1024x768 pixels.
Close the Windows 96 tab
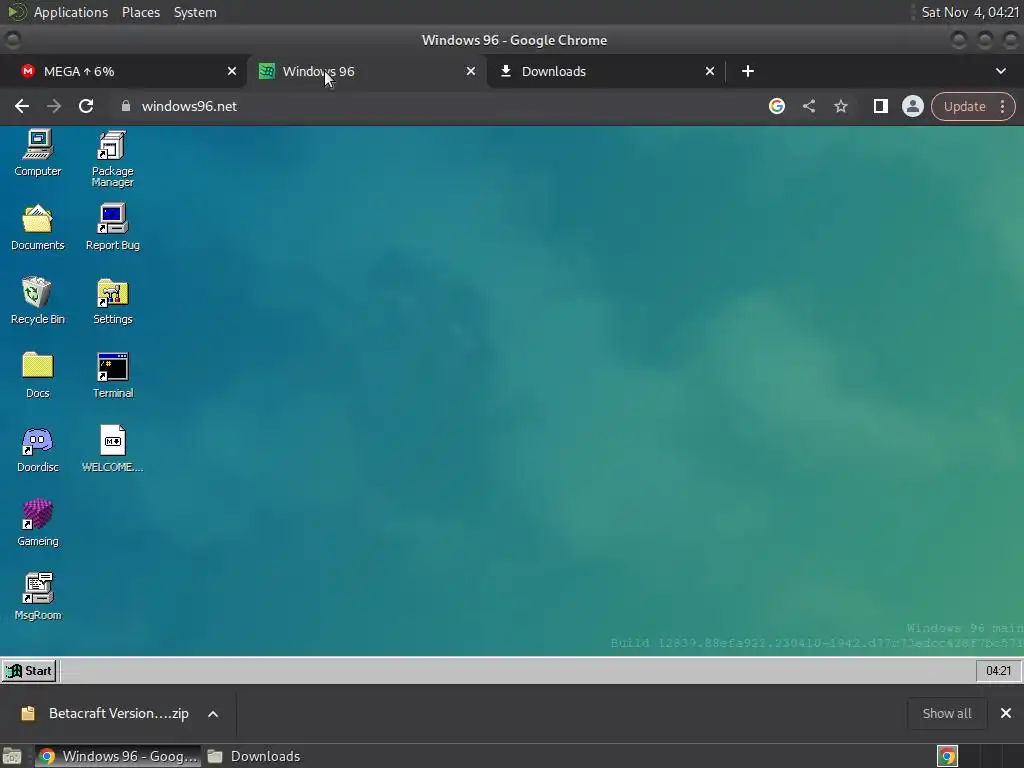[x=471, y=71]
